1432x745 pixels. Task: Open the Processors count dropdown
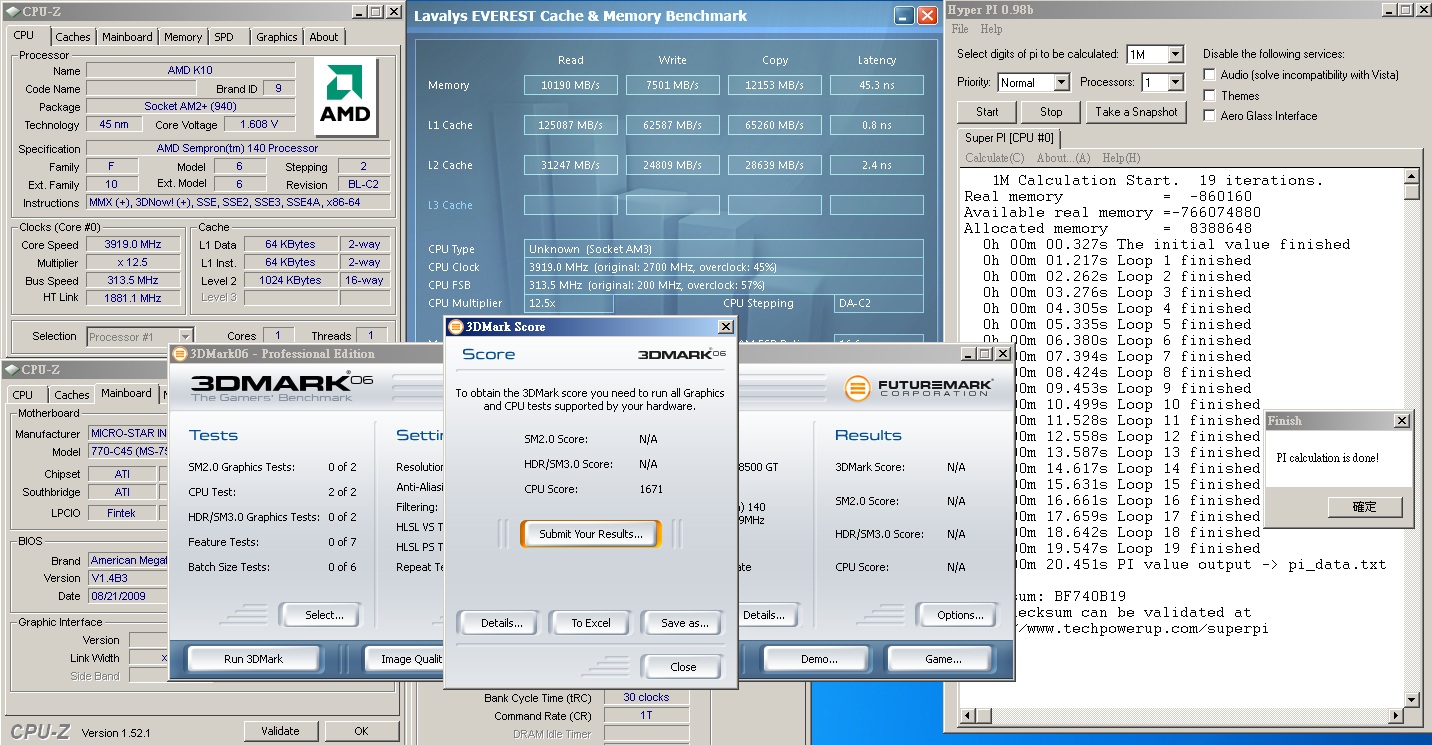(1175, 82)
